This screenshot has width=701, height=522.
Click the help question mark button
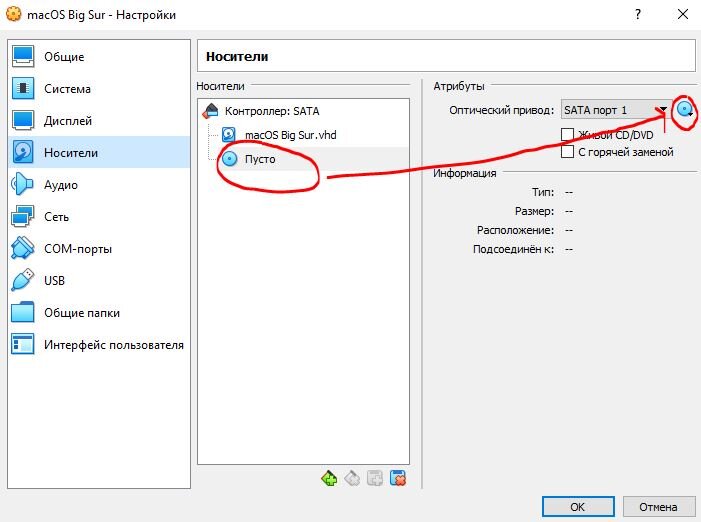point(638,14)
